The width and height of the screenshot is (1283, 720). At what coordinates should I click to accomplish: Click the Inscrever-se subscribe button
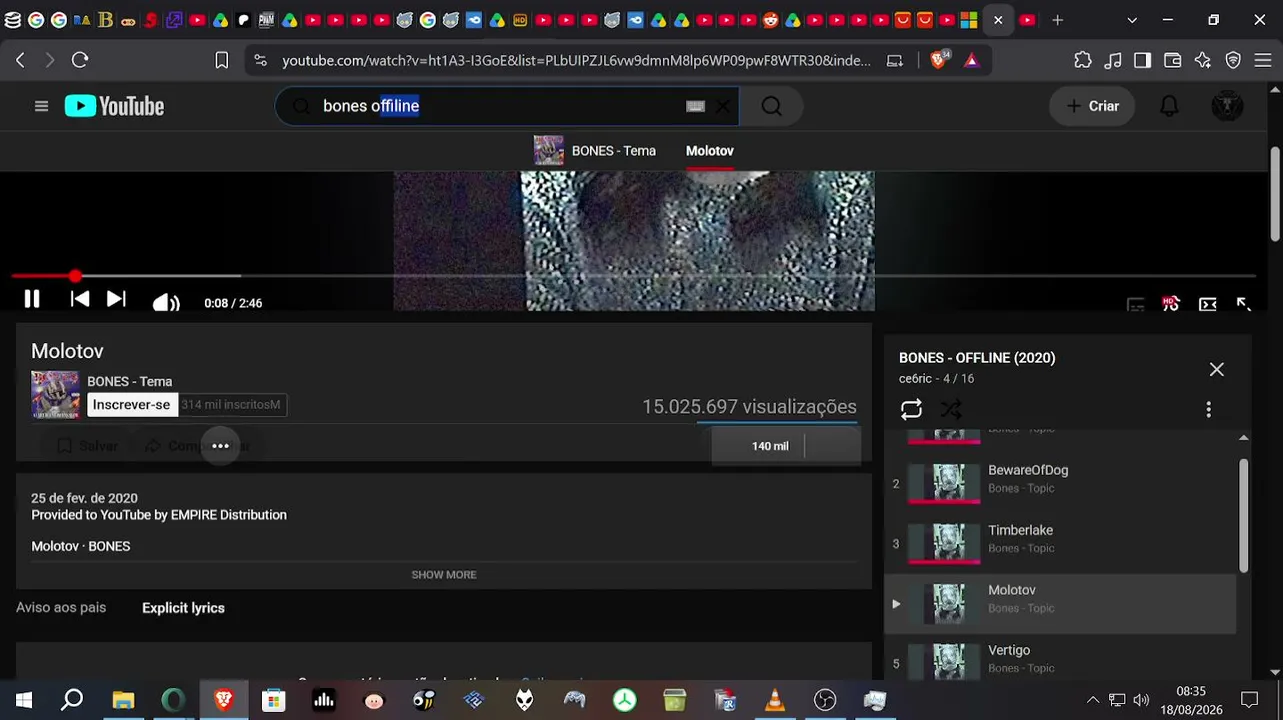tap(131, 405)
